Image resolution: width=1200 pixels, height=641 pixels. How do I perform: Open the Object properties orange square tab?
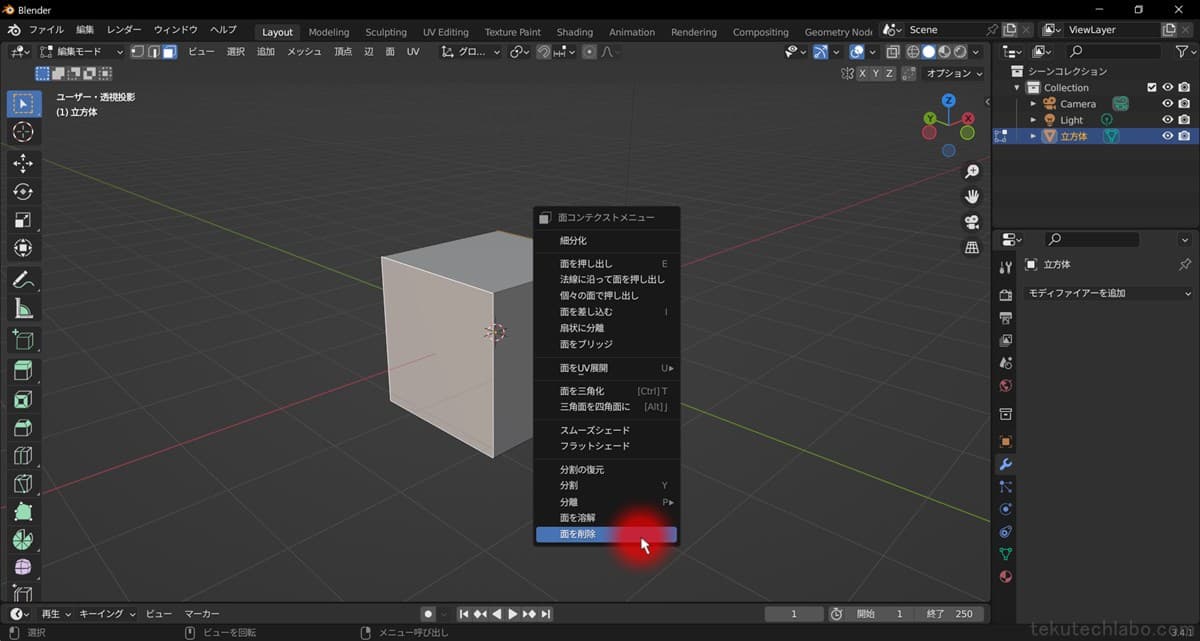1006,440
